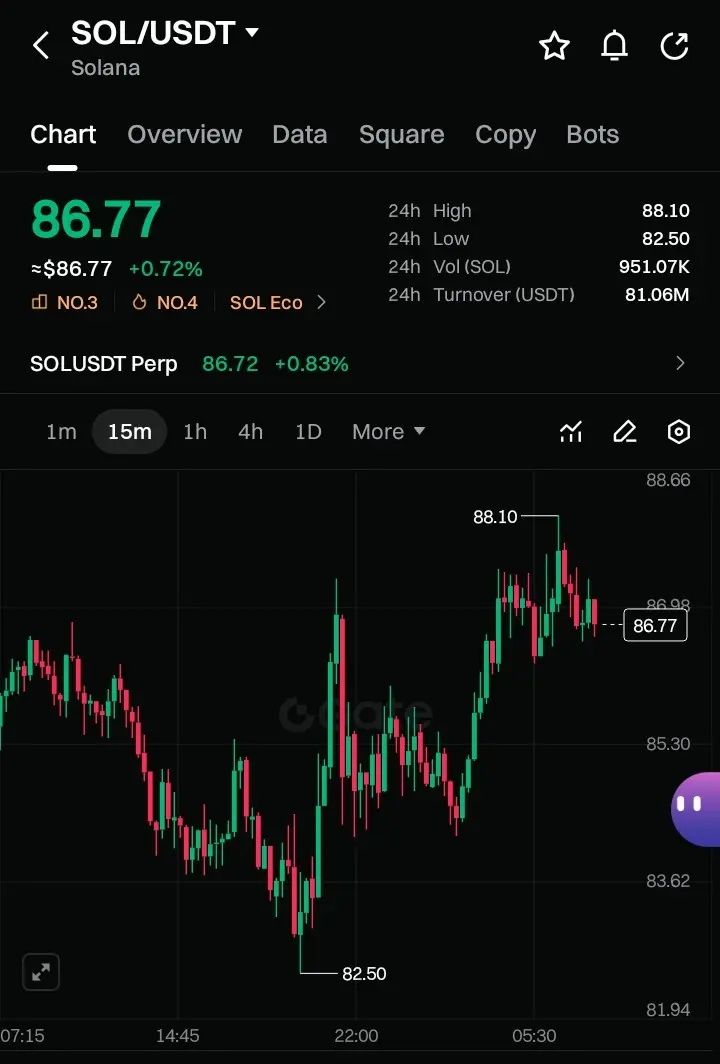This screenshot has height=1064, width=720.
Task: Open SOLUSDT Perp row chevron
Action: click(680, 363)
